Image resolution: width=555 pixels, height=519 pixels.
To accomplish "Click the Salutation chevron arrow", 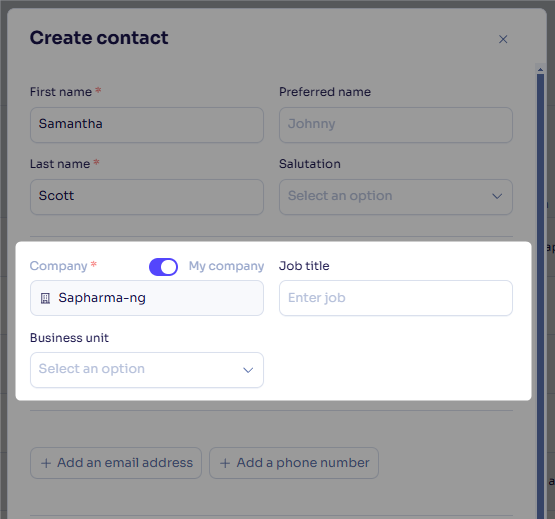I will click(497, 196).
